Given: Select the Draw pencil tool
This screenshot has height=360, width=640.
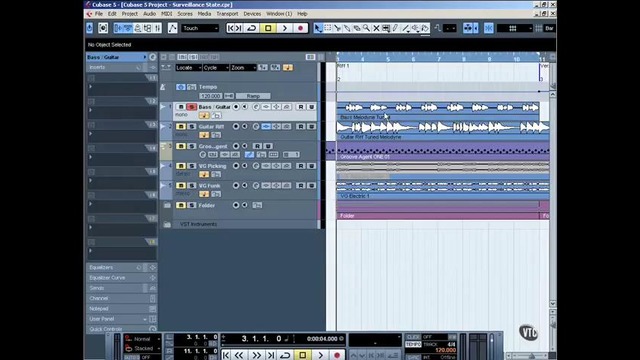Looking at the screenshot, I should tap(396, 28).
